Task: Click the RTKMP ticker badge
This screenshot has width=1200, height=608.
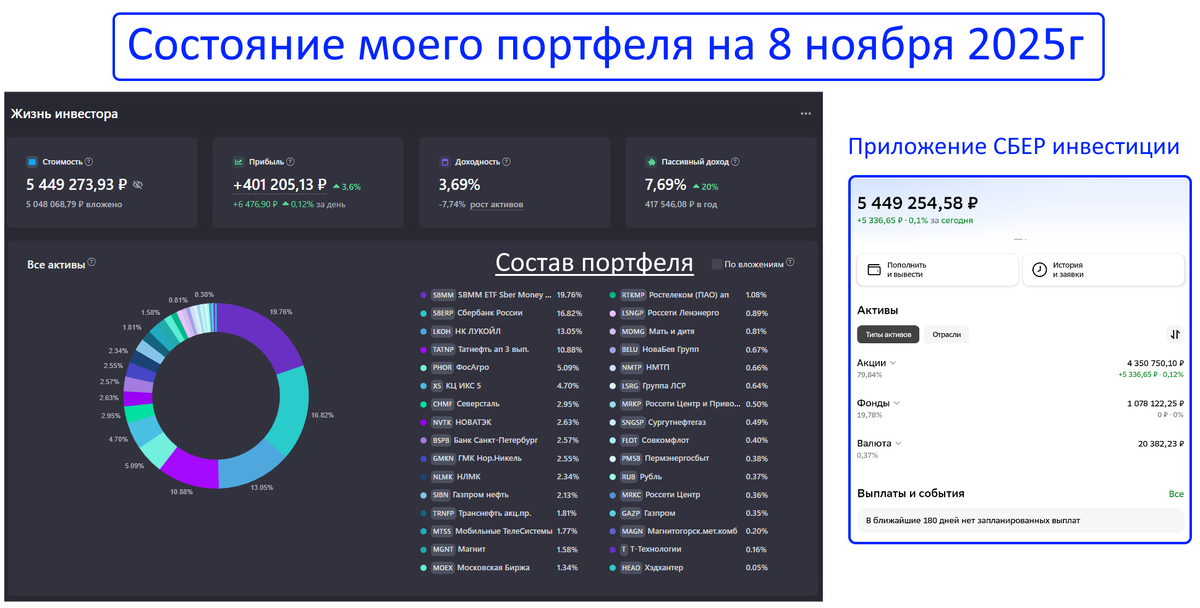Action: [x=633, y=295]
